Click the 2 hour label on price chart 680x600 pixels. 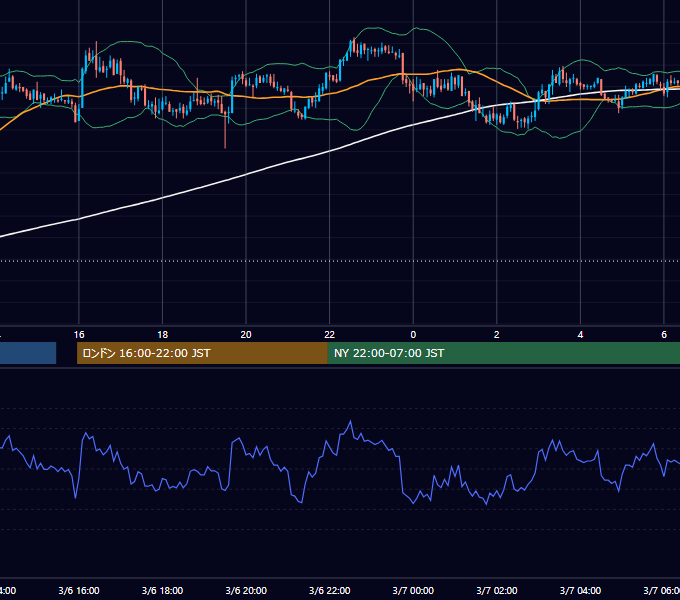tap(497, 335)
